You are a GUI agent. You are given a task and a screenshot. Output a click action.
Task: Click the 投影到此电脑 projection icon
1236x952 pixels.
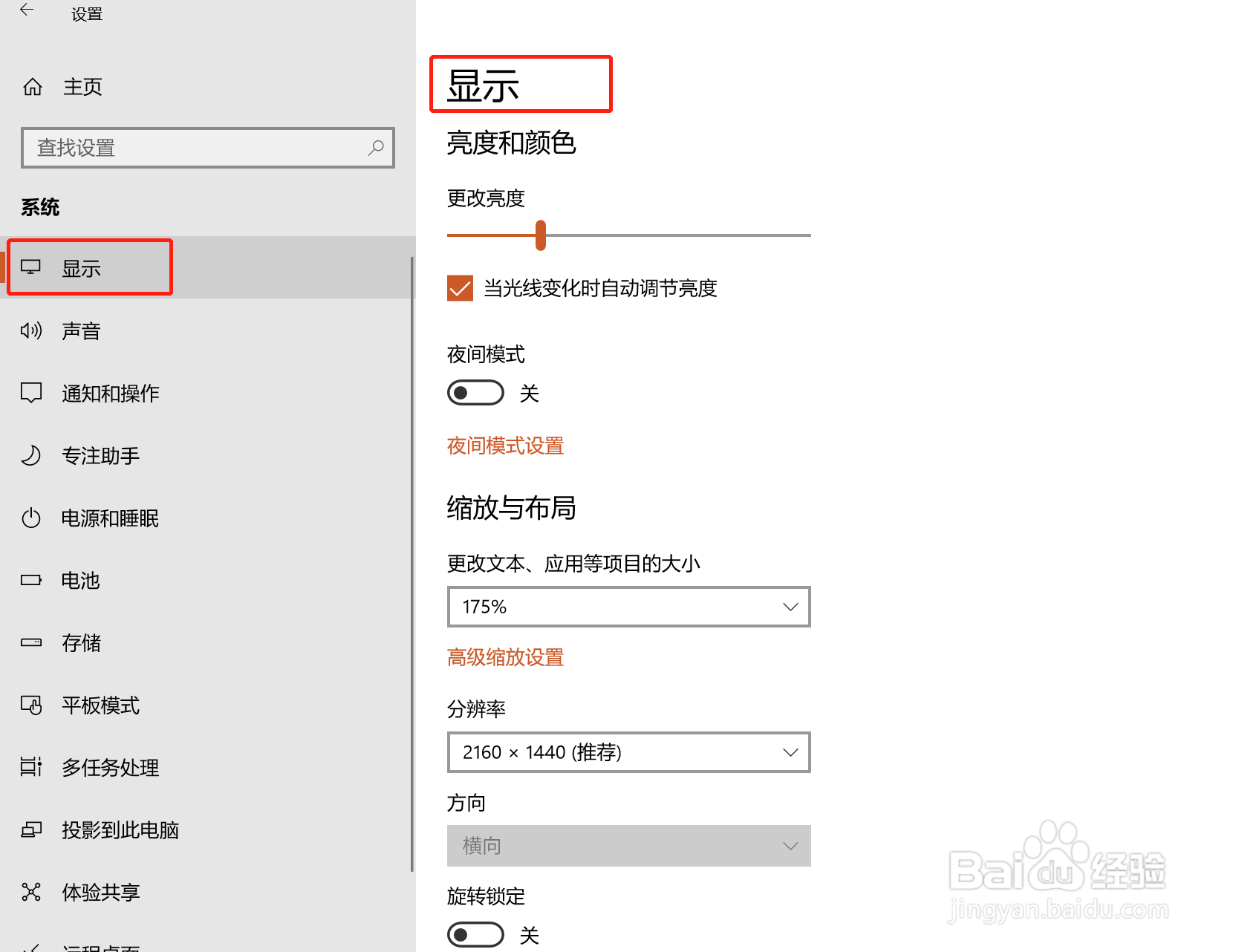(30, 829)
